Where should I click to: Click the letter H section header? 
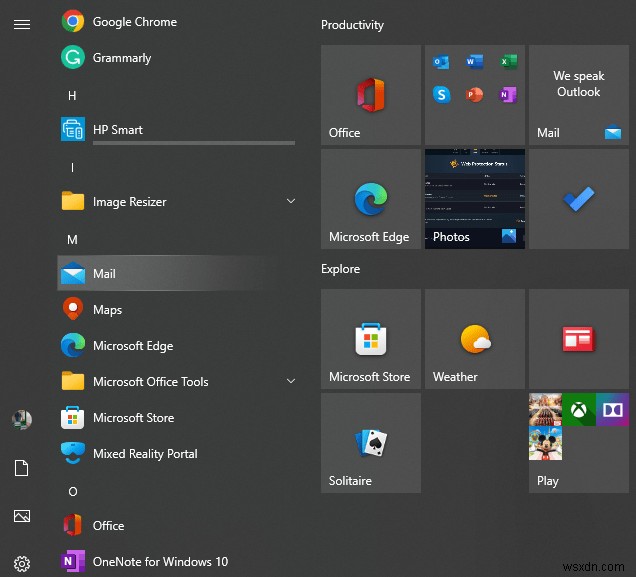pos(72,96)
